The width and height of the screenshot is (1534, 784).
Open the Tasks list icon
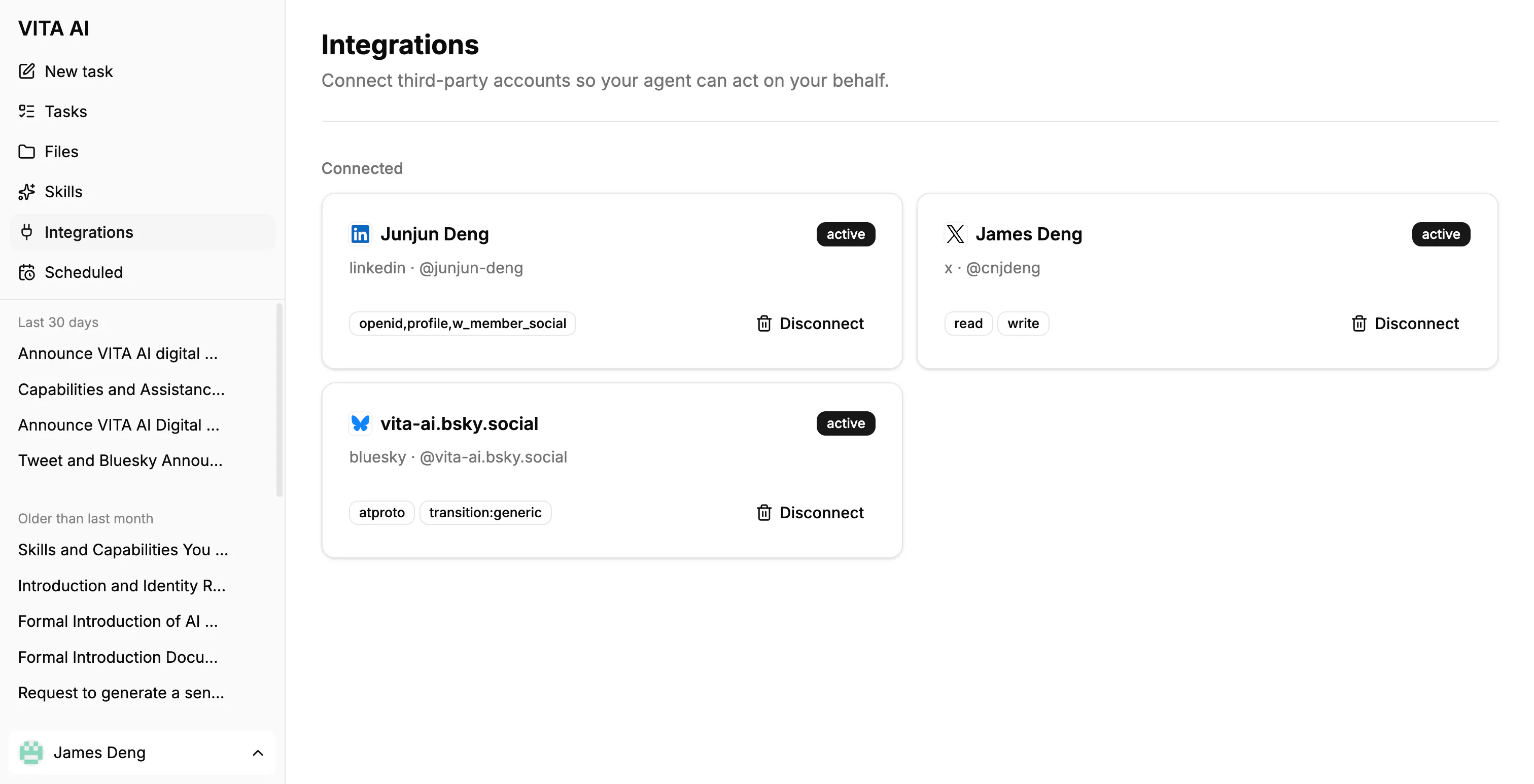[27, 112]
